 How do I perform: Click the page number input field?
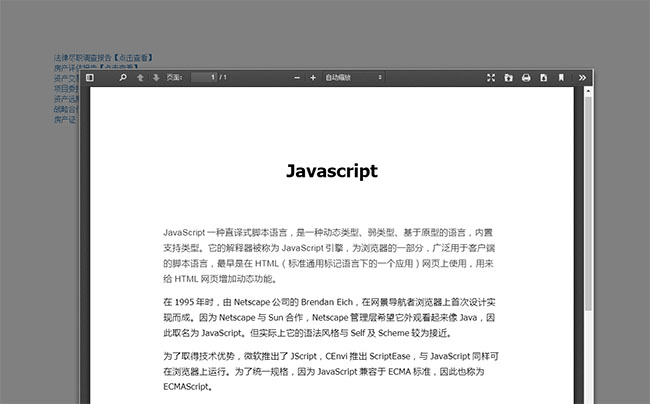click(x=203, y=77)
